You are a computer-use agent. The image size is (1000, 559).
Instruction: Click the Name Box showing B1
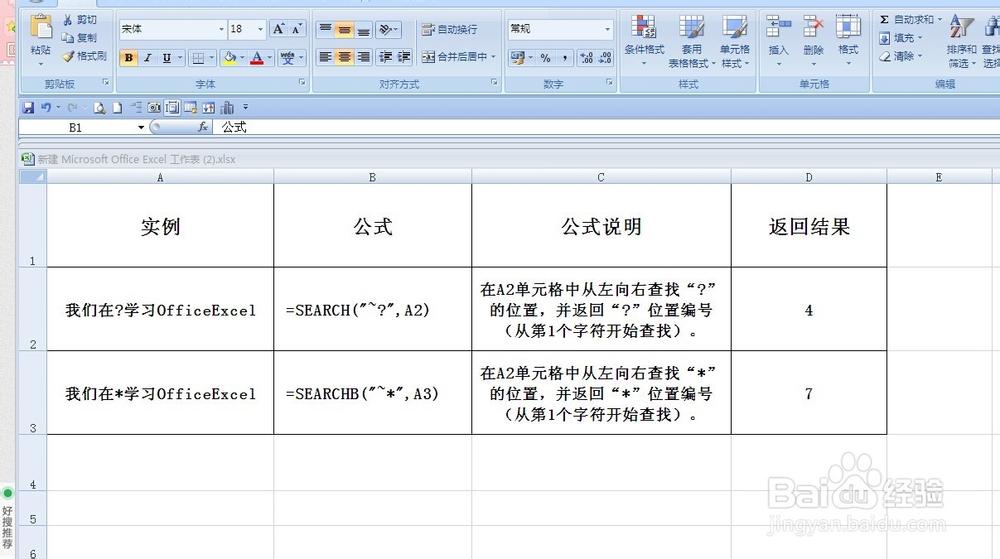(x=75, y=127)
